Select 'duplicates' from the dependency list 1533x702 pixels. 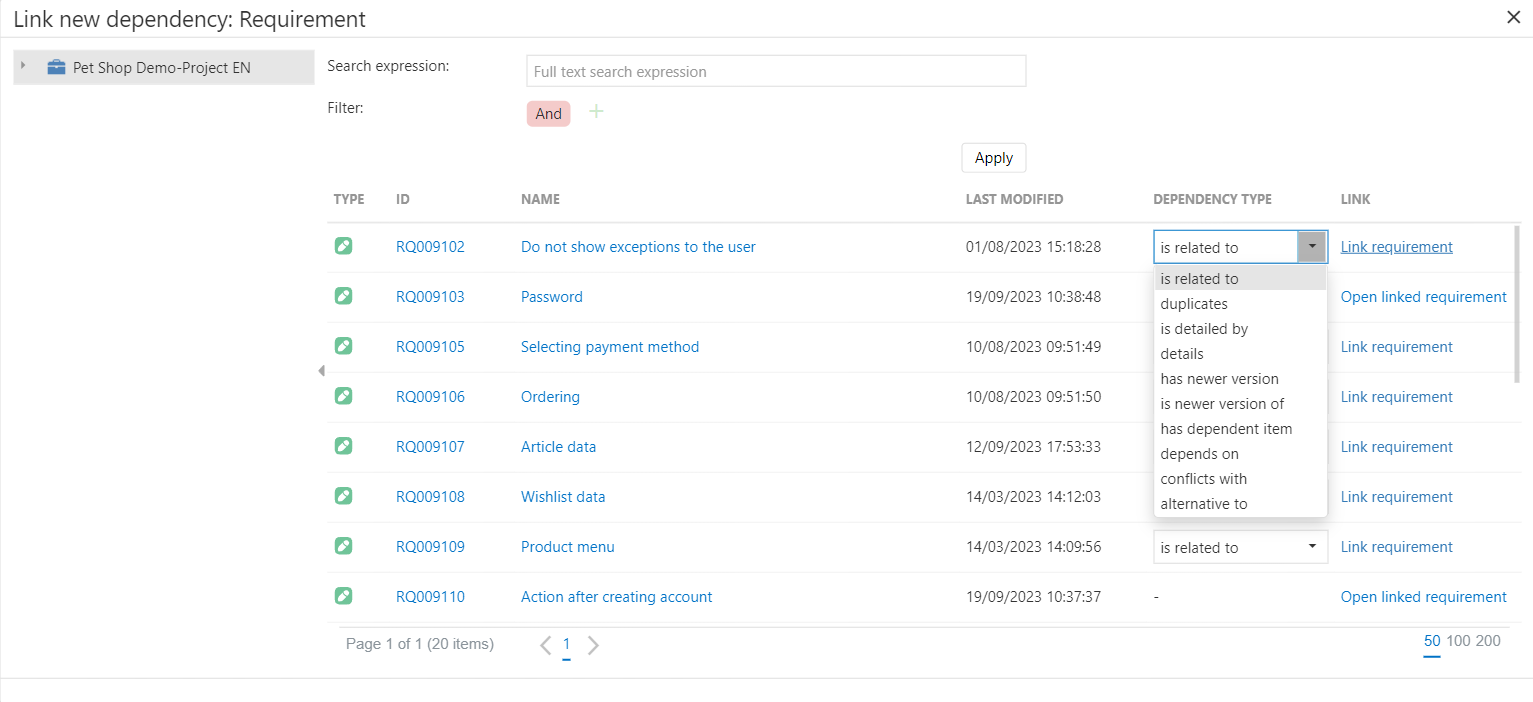pos(1194,304)
